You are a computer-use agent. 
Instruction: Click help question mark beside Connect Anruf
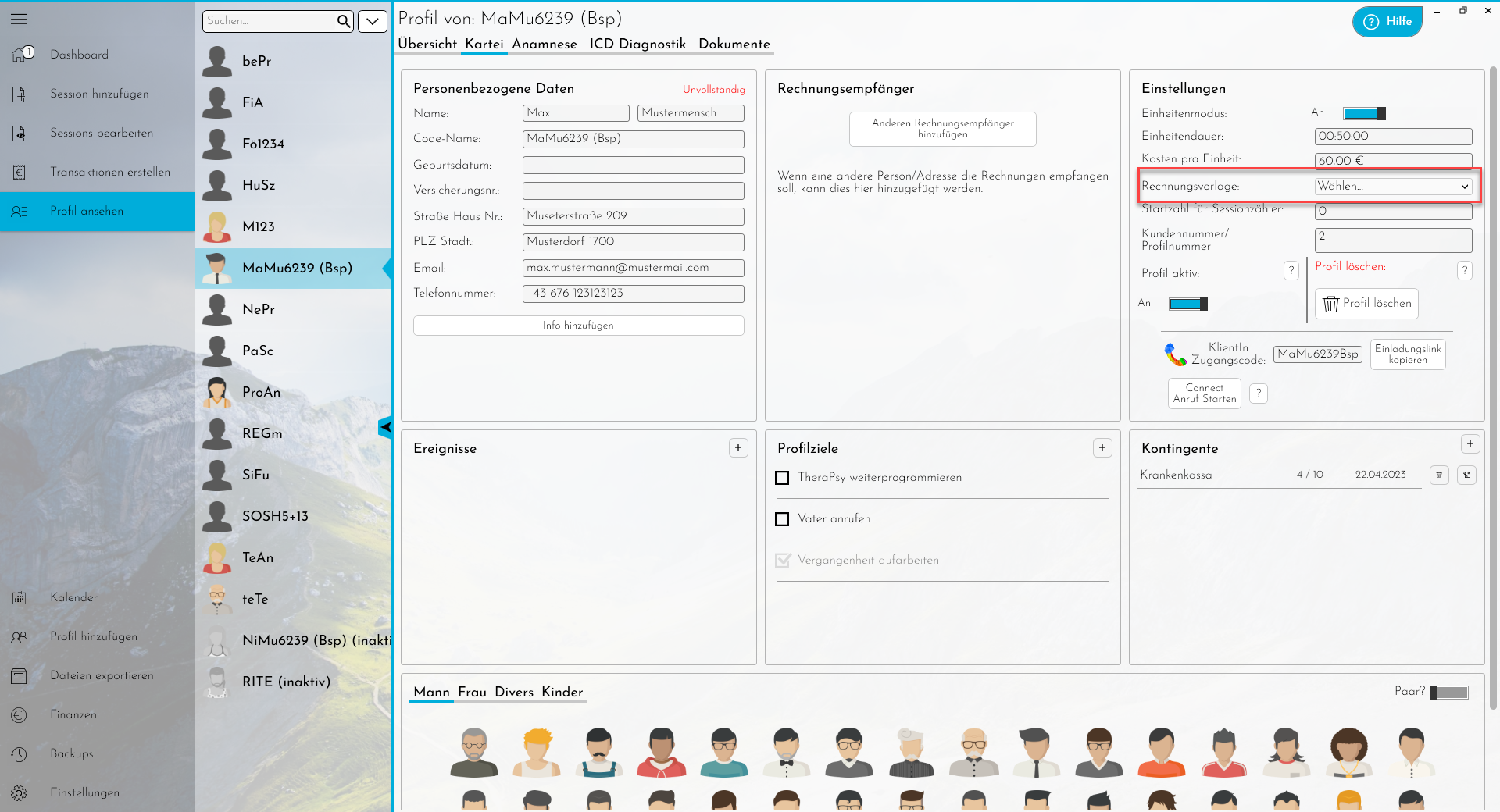1258,393
